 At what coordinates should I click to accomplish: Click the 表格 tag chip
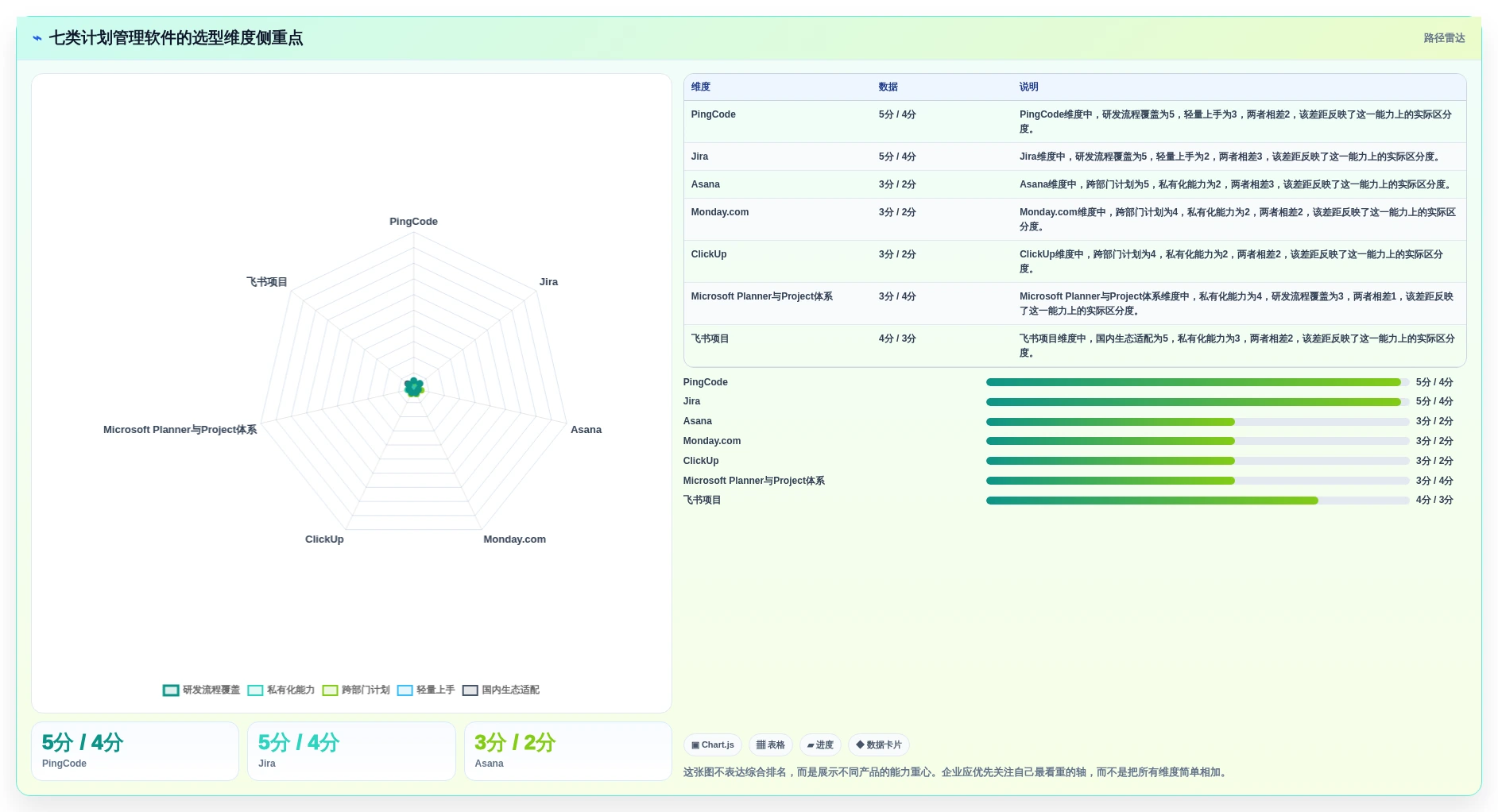771,745
